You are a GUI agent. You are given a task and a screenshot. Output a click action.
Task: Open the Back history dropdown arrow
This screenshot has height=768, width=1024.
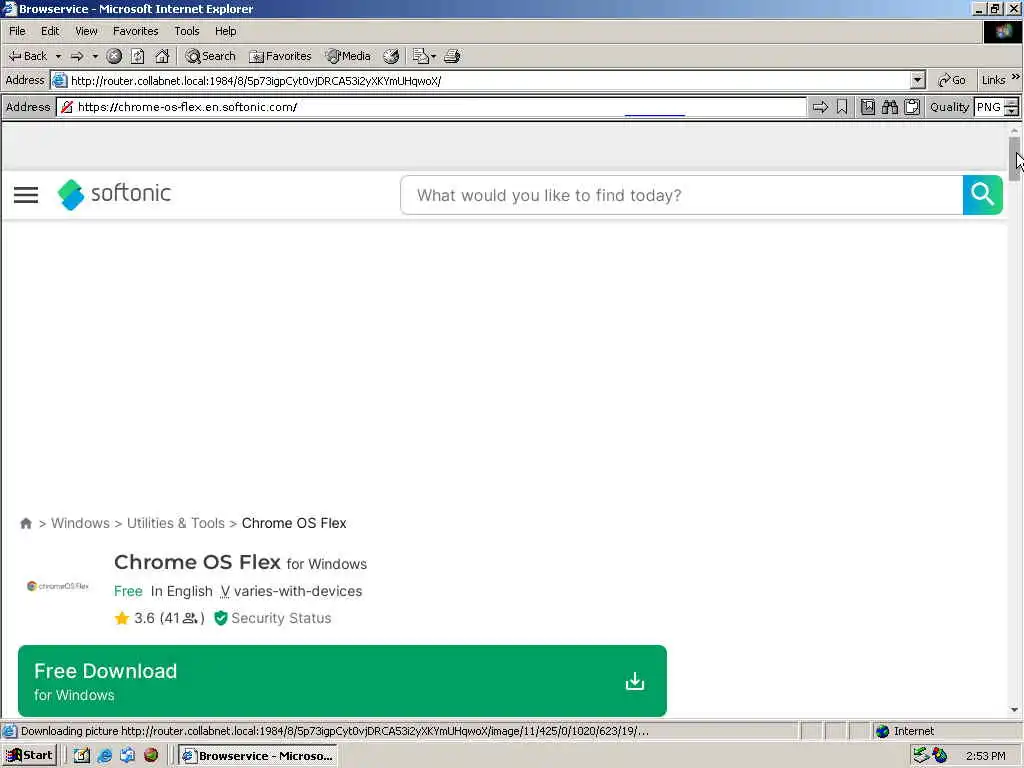point(58,56)
